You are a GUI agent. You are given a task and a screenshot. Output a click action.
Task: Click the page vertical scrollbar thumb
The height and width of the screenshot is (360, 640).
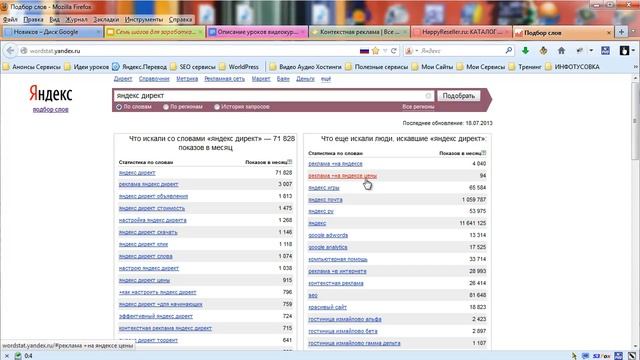tap(635, 121)
